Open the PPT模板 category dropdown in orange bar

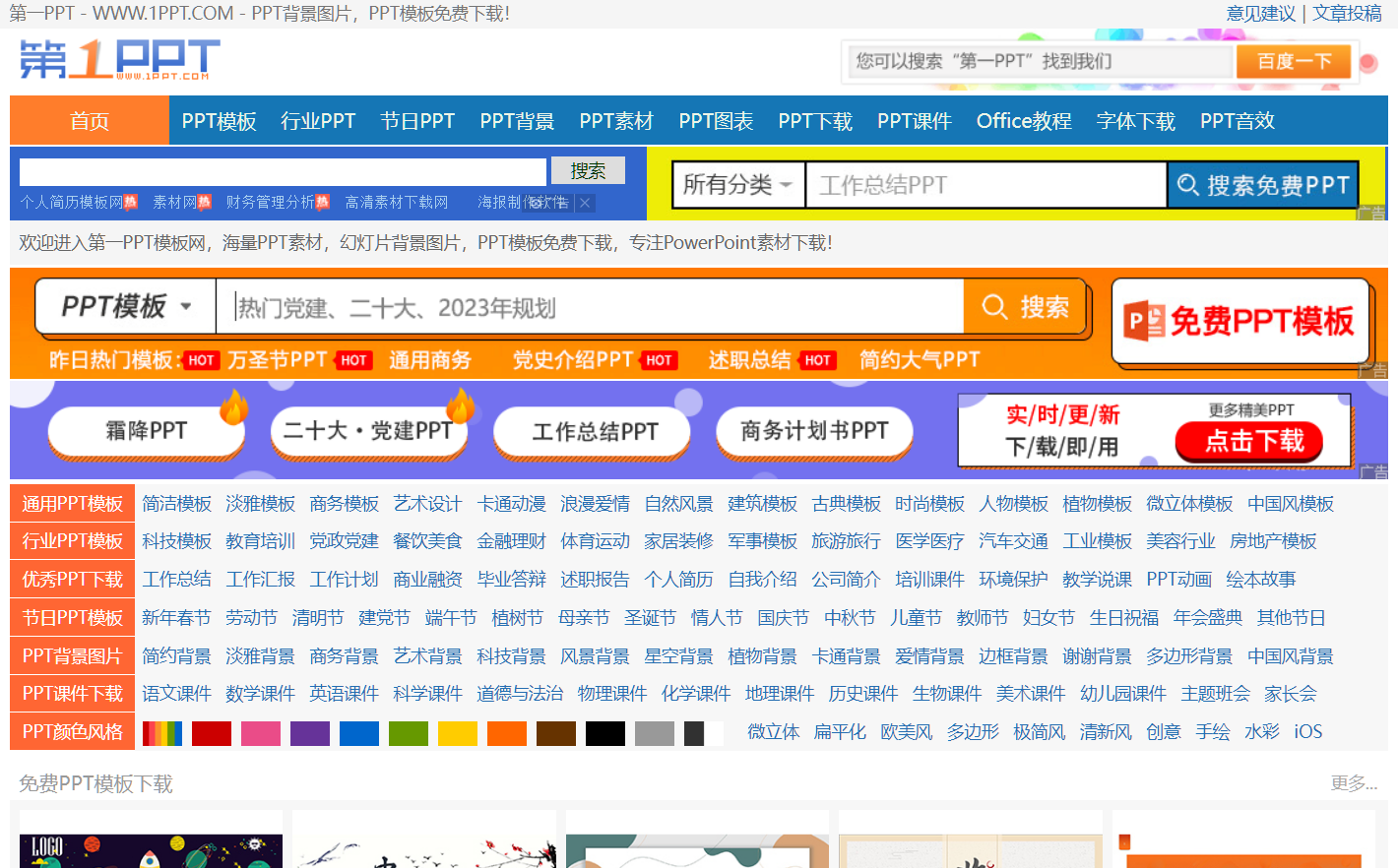click(124, 306)
